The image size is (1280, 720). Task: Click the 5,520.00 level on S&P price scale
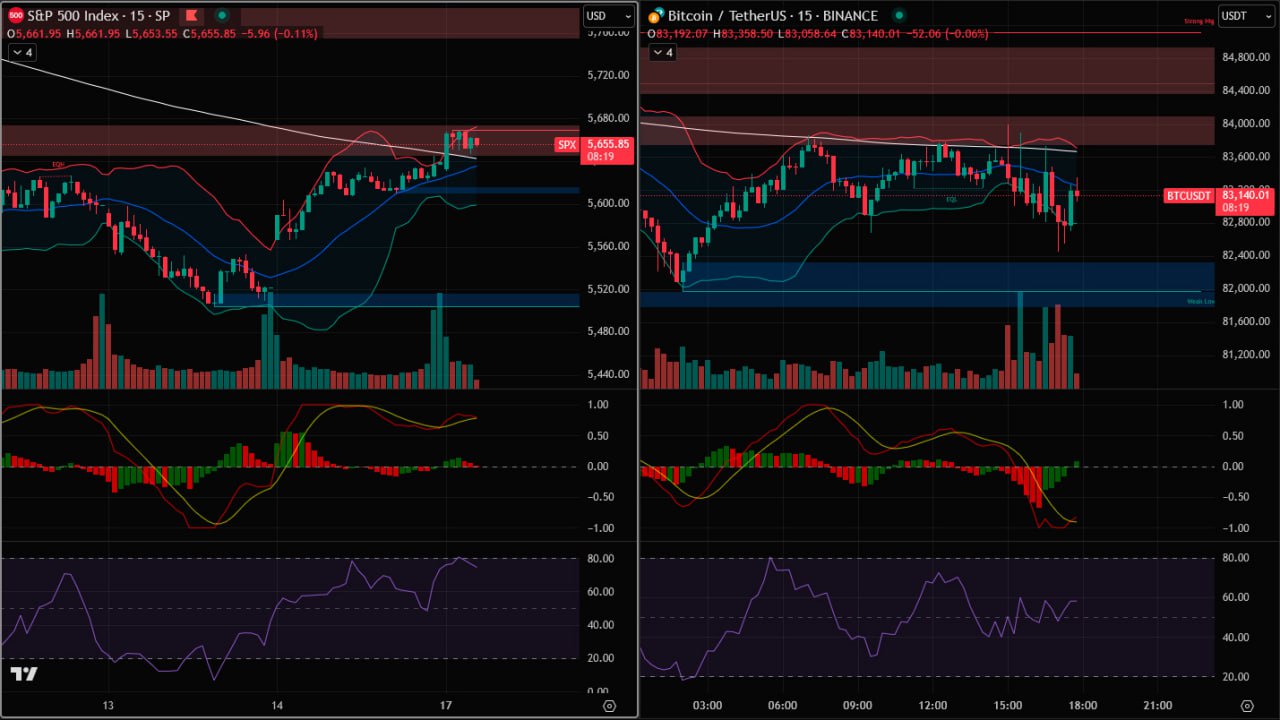(607, 289)
